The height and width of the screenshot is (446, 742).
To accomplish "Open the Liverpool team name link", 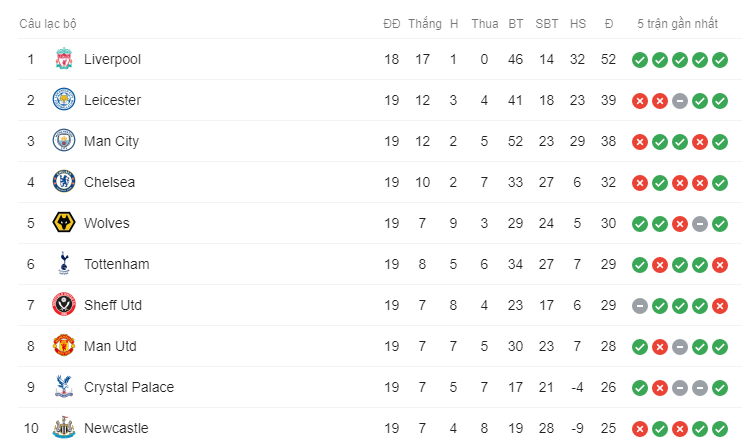I will point(113,59).
